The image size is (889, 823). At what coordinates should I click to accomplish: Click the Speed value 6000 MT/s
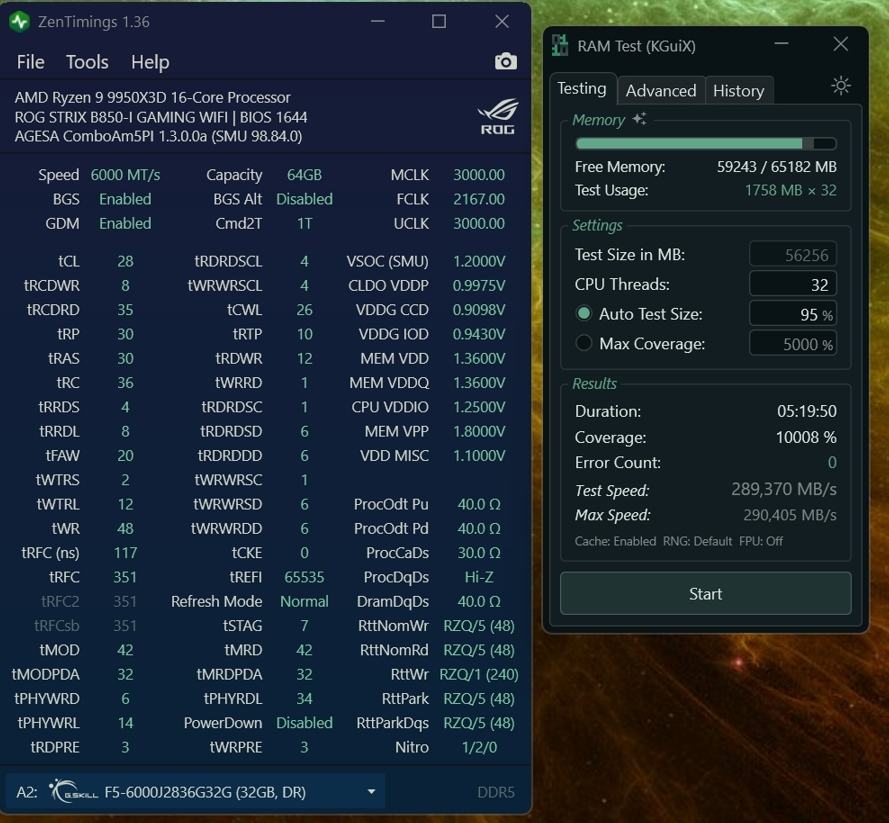(125, 175)
